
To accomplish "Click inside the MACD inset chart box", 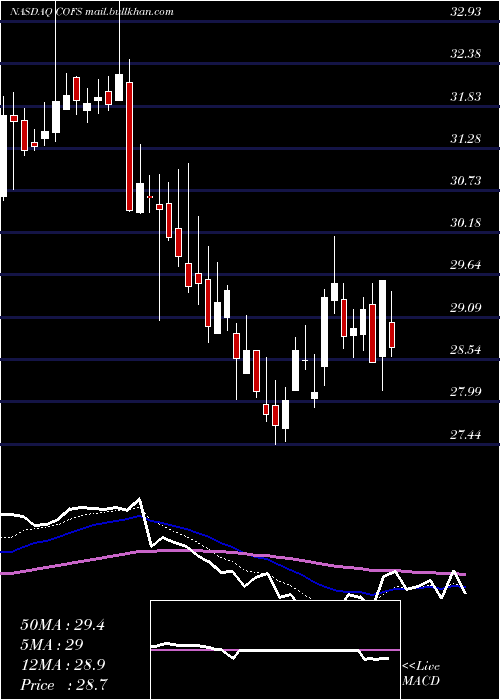I will tap(275, 650).
